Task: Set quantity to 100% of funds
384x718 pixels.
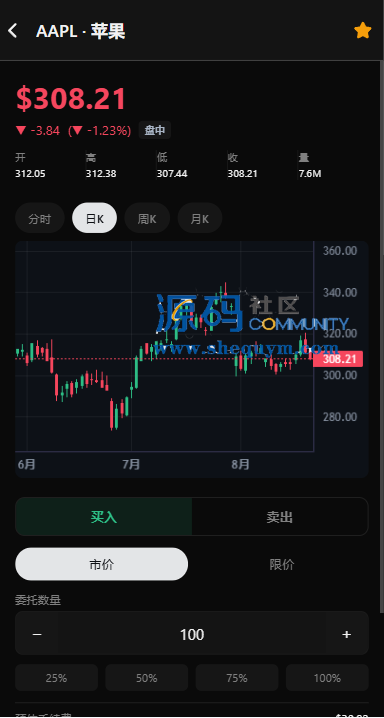Action: coord(327,678)
